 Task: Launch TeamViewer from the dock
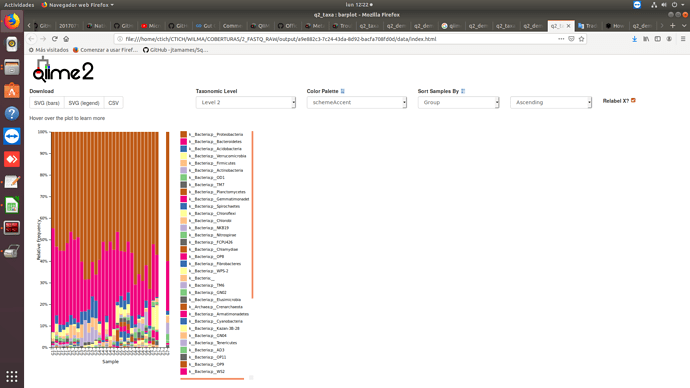[12, 136]
